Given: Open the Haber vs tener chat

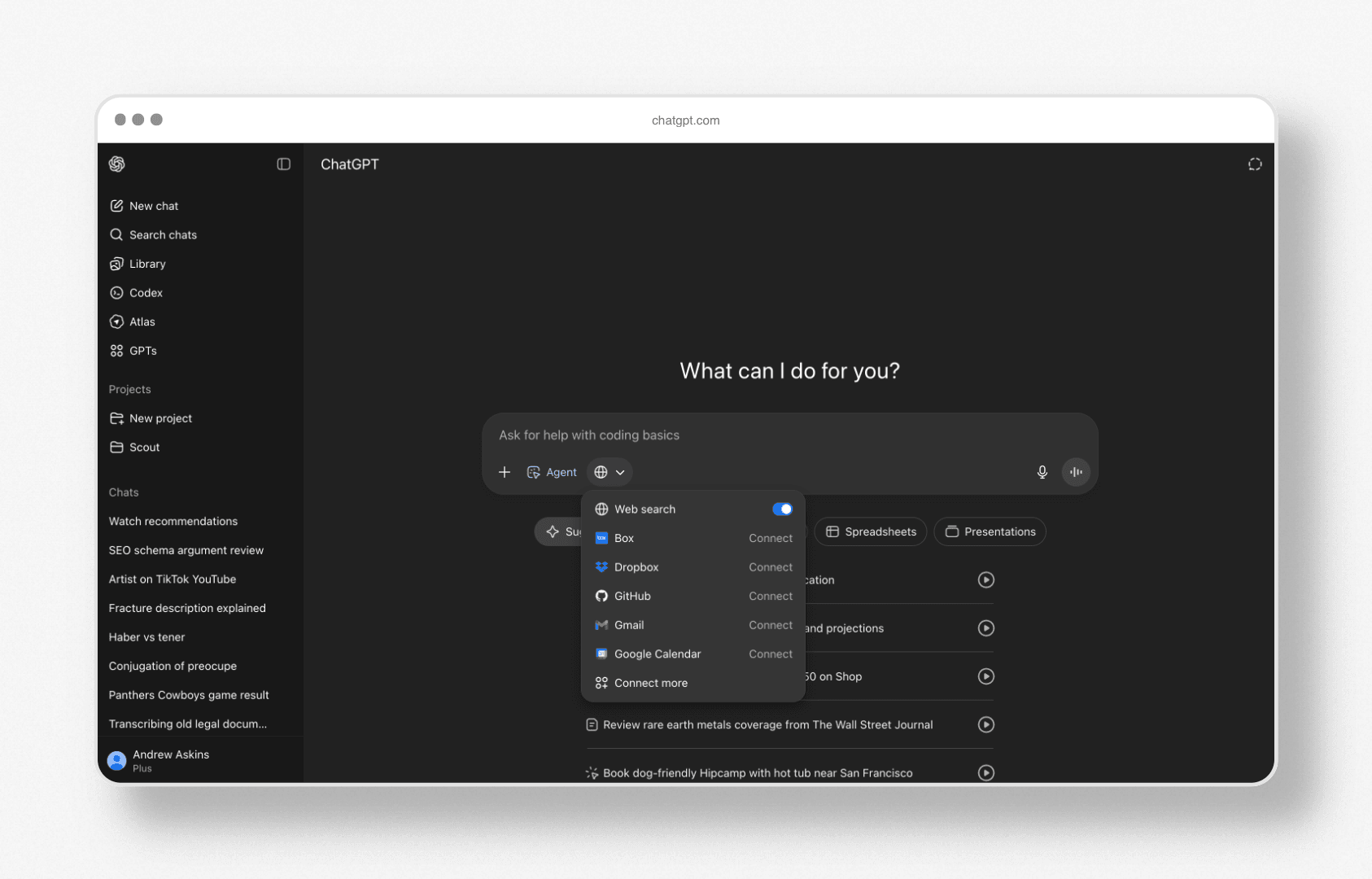Looking at the screenshot, I should click(x=146, y=637).
